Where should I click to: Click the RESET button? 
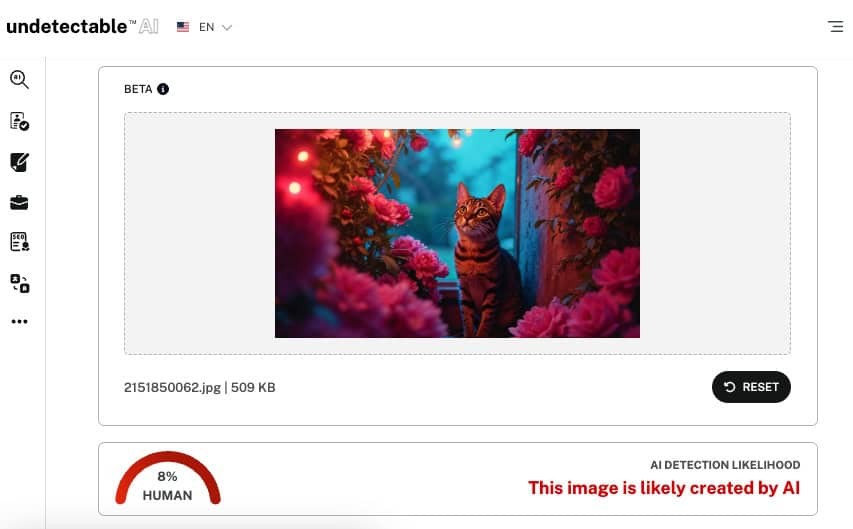pyautogui.click(x=751, y=387)
